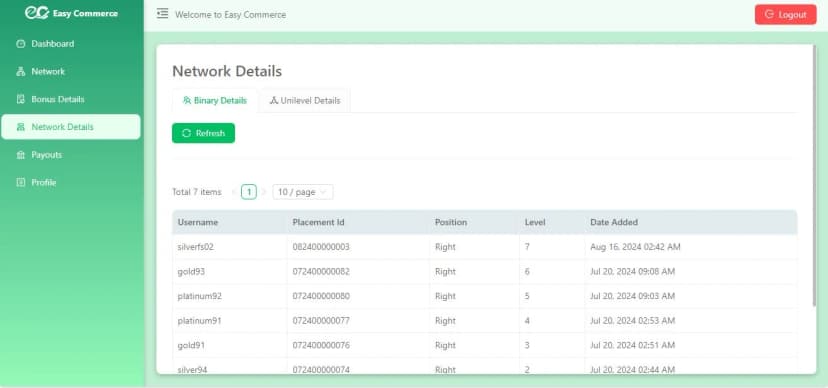Select pagination page 1
Viewport: 828px width, 388px height.
pyautogui.click(x=249, y=192)
